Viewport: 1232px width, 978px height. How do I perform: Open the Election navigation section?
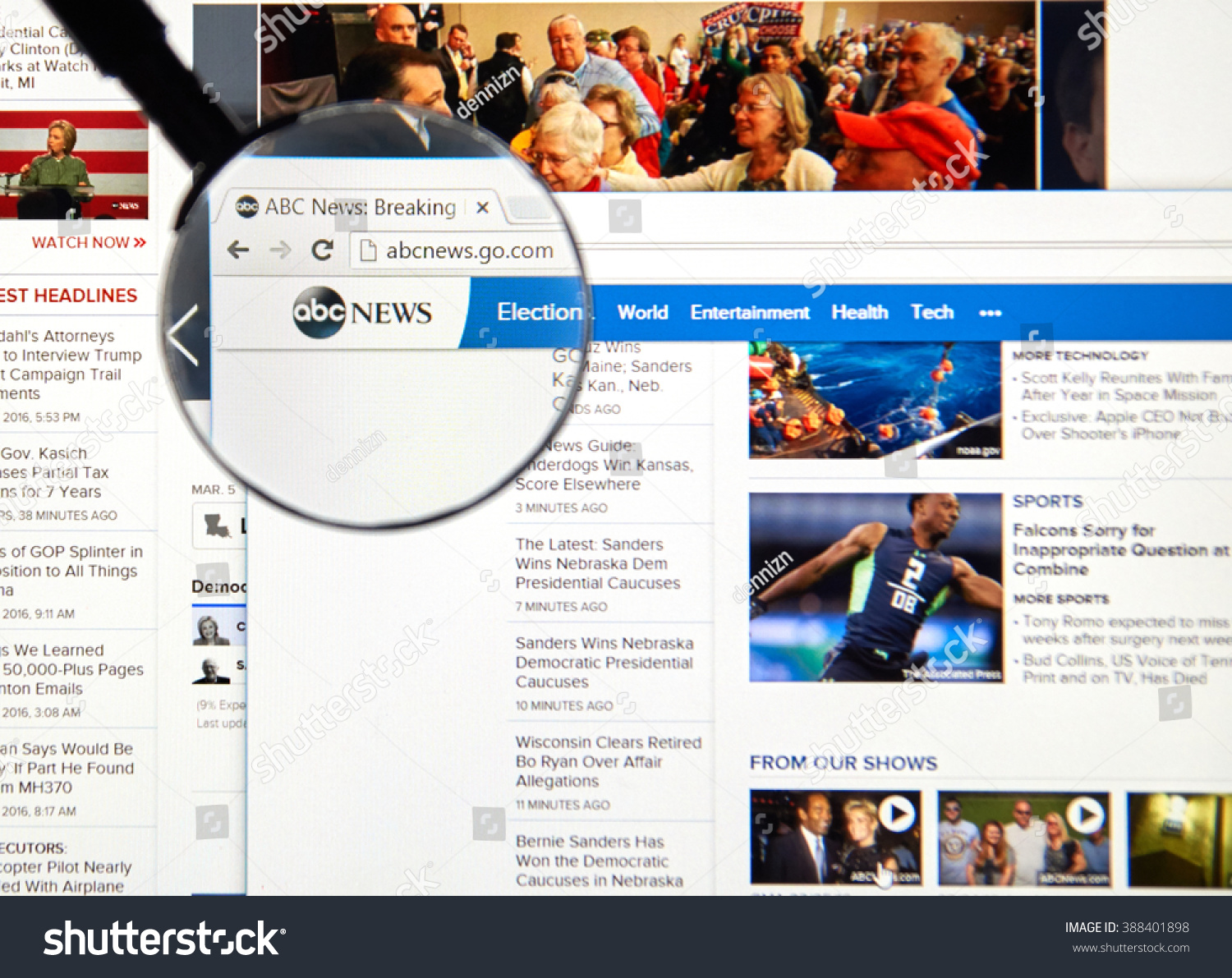[539, 312]
